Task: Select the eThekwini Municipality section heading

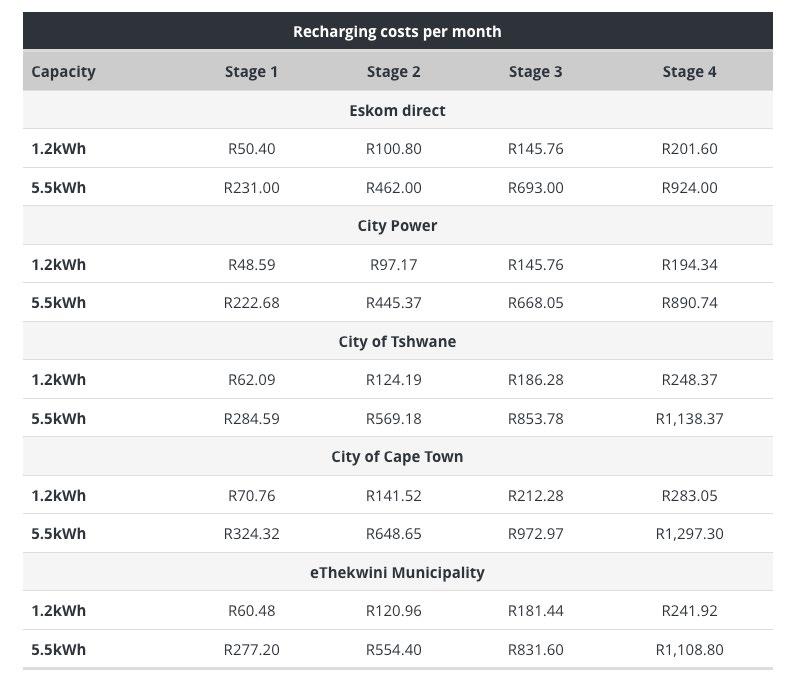Action: pos(397,573)
